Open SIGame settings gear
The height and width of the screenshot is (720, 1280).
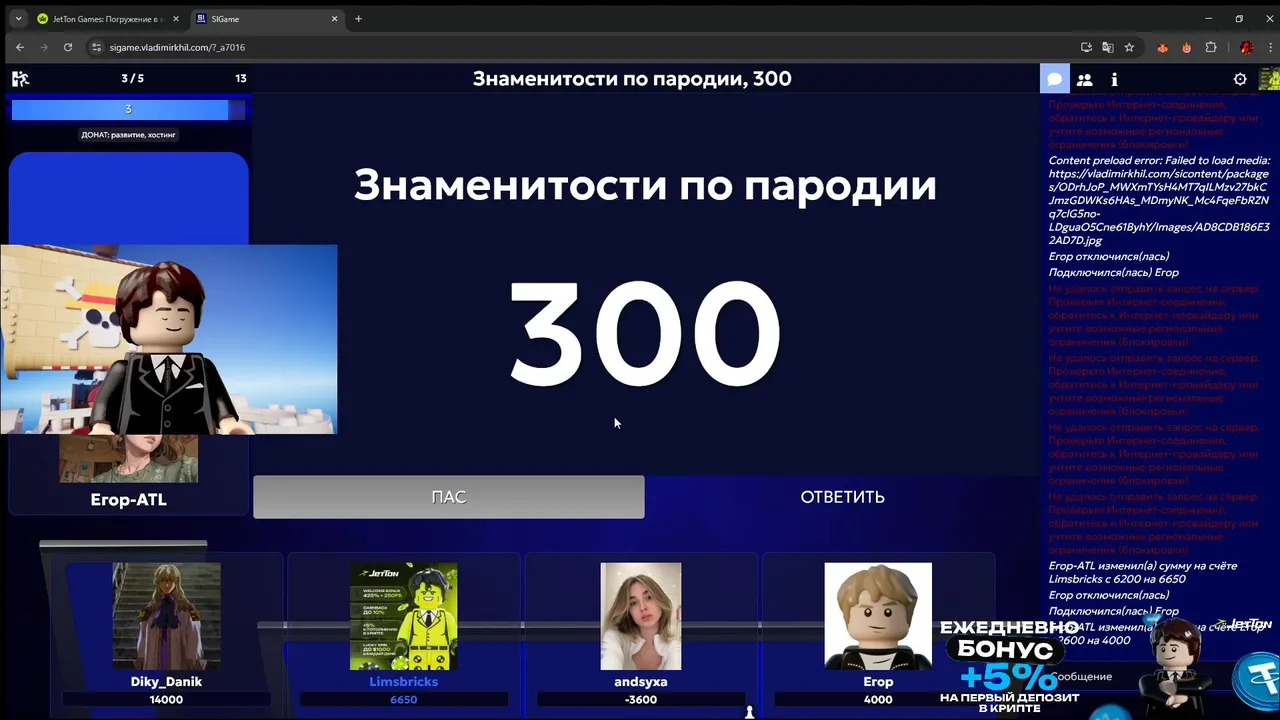pos(1240,79)
